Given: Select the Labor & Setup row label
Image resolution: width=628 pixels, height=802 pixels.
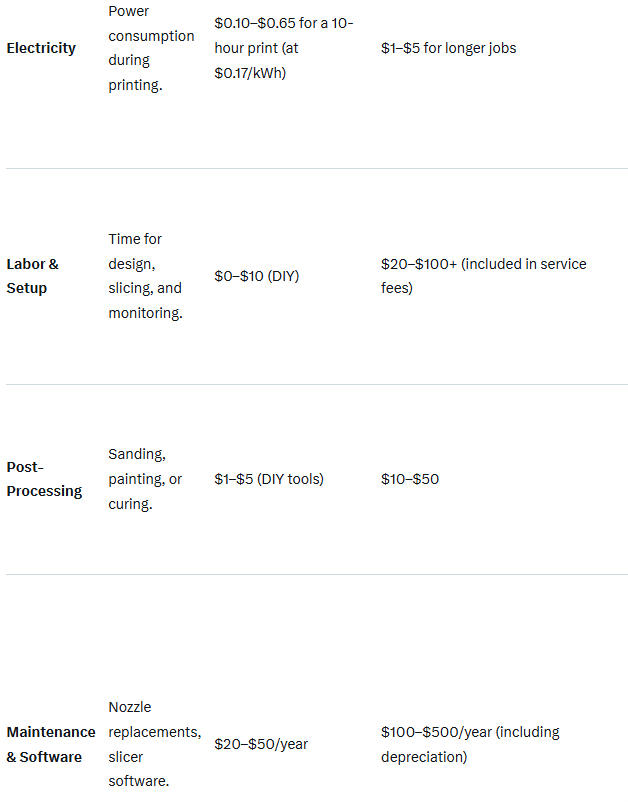Looking at the screenshot, I should (33, 276).
